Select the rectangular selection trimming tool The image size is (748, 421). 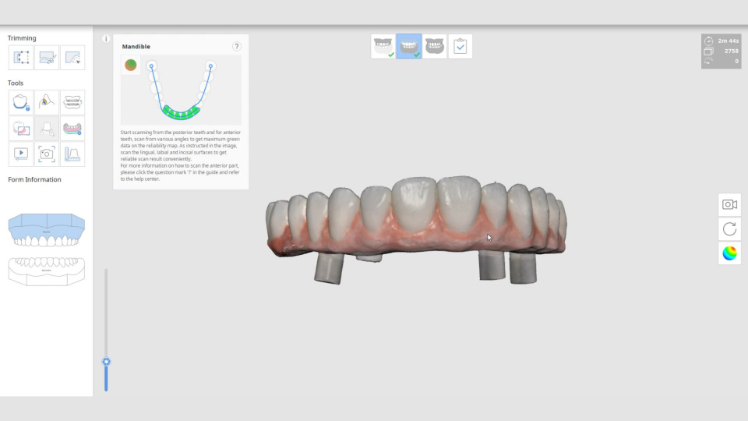[21, 57]
